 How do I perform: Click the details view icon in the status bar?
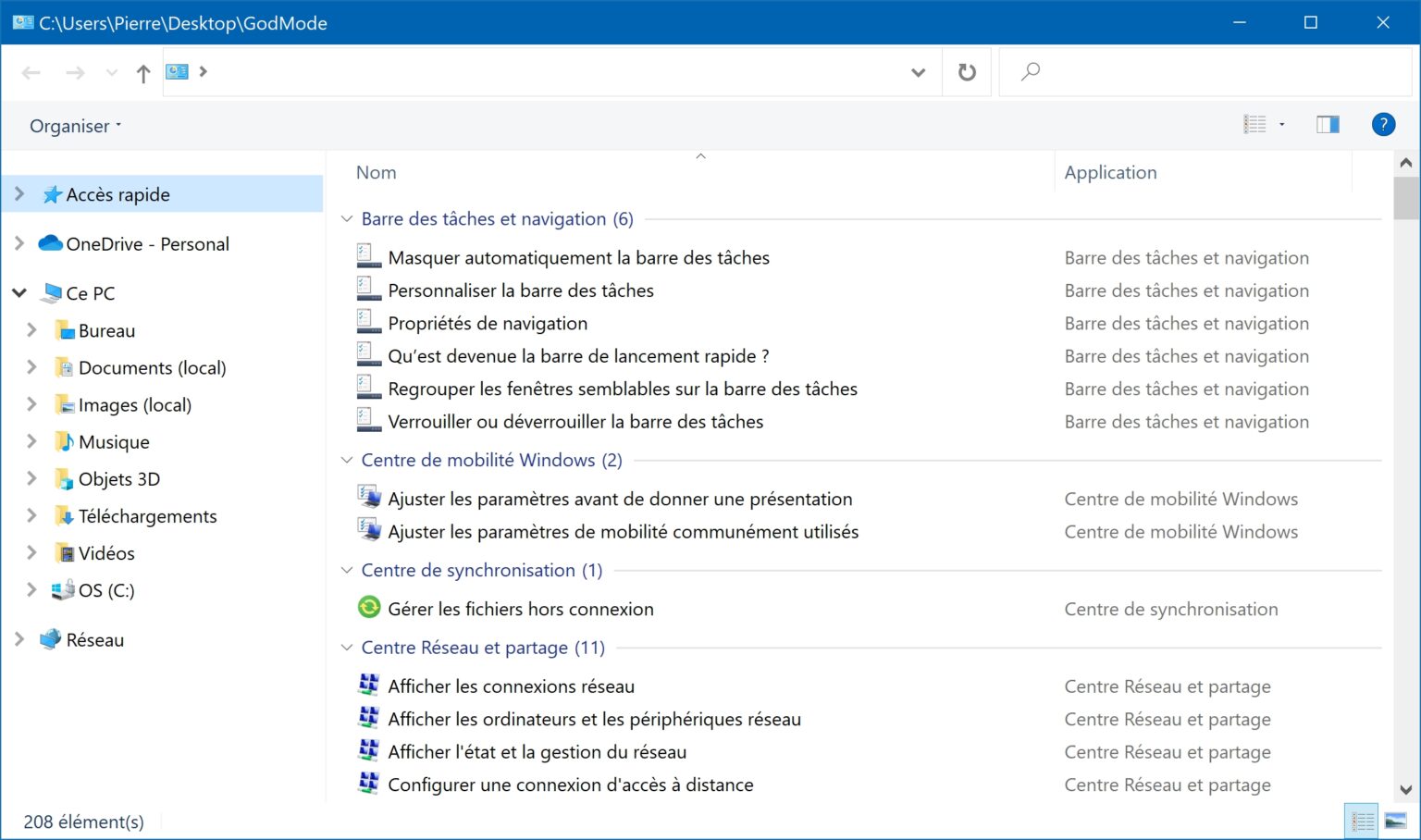(x=1361, y=820)
